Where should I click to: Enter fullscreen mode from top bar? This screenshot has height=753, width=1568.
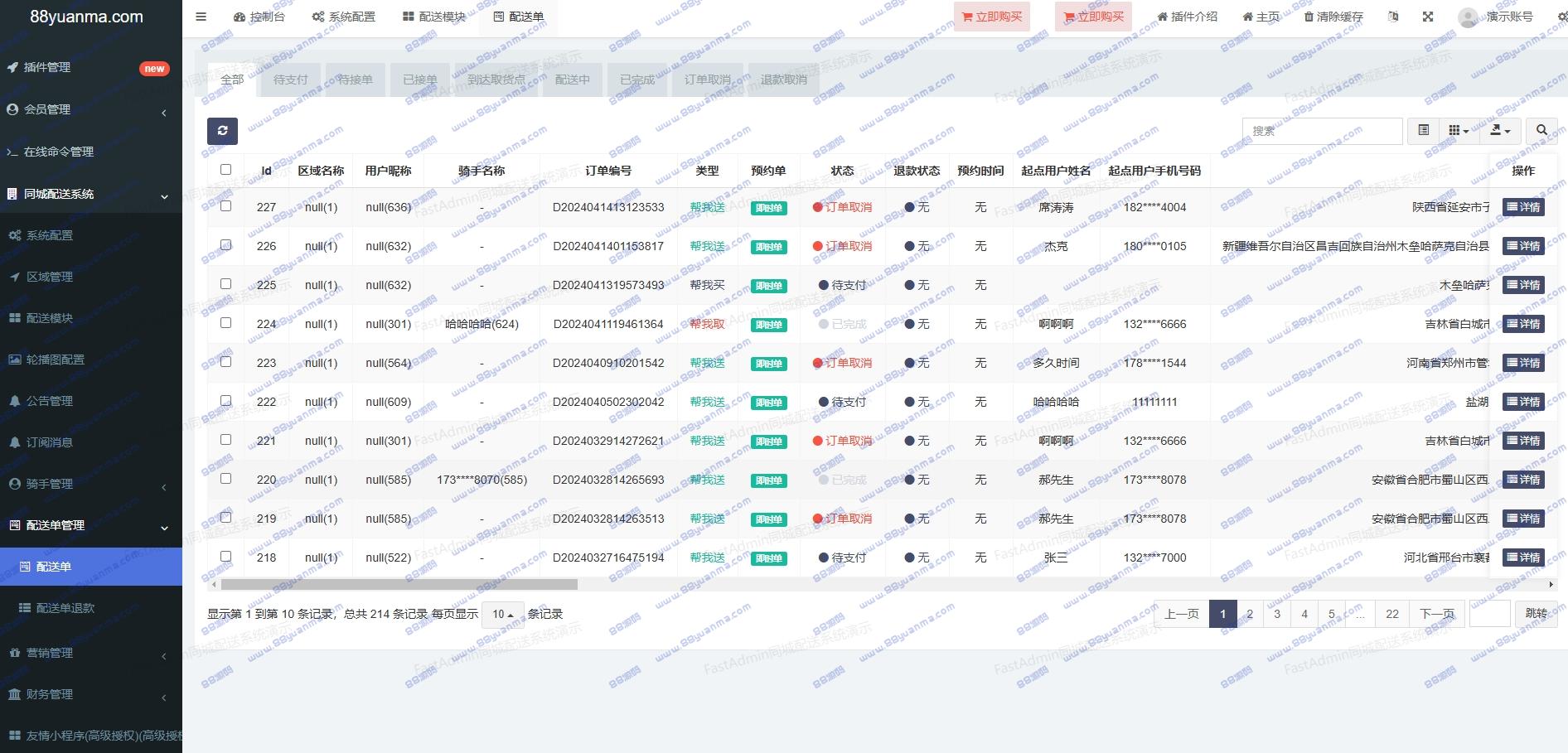point(1427,17)
